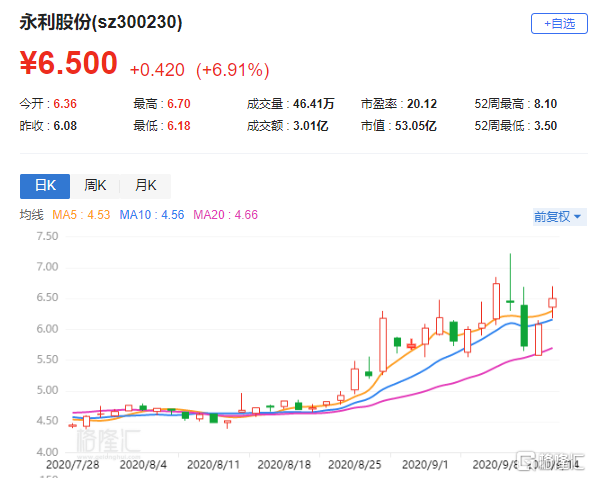Screen dimensions: 591x478
Task: Select the MA20 : 4.66 indicator label
Action: [x=225, y=215]
